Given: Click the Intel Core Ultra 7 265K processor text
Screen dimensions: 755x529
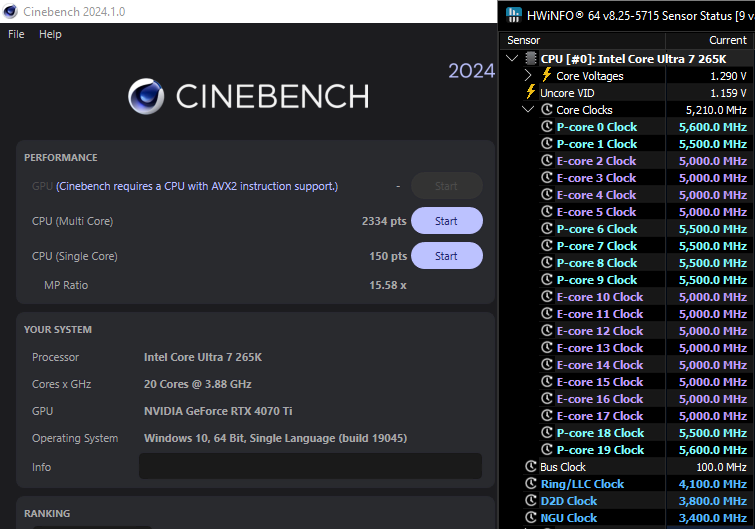Looking at the screenshot, I should [x=203, y=357].
